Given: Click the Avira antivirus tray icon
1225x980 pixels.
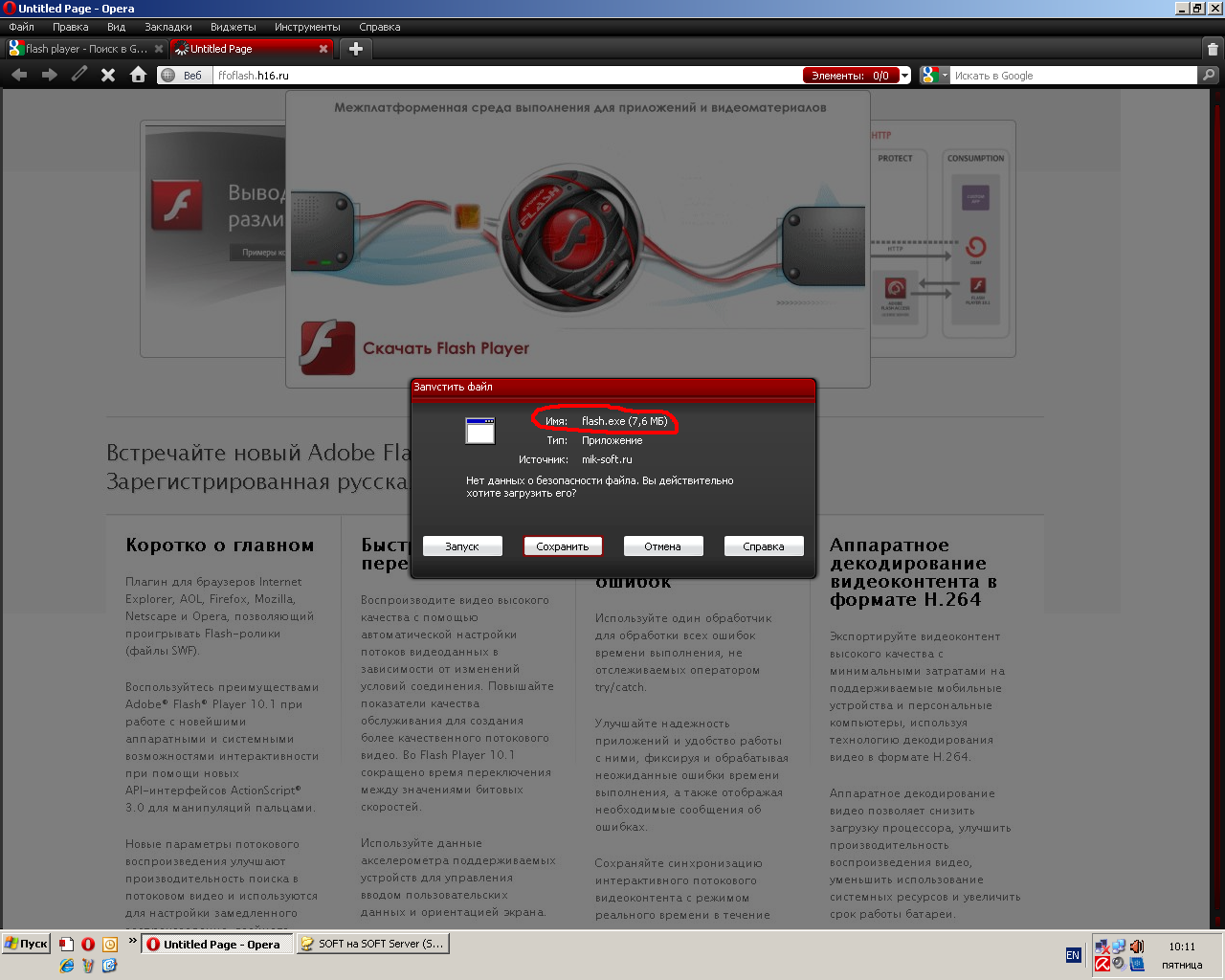Looking at the screenshot, I should (1102, 964).
